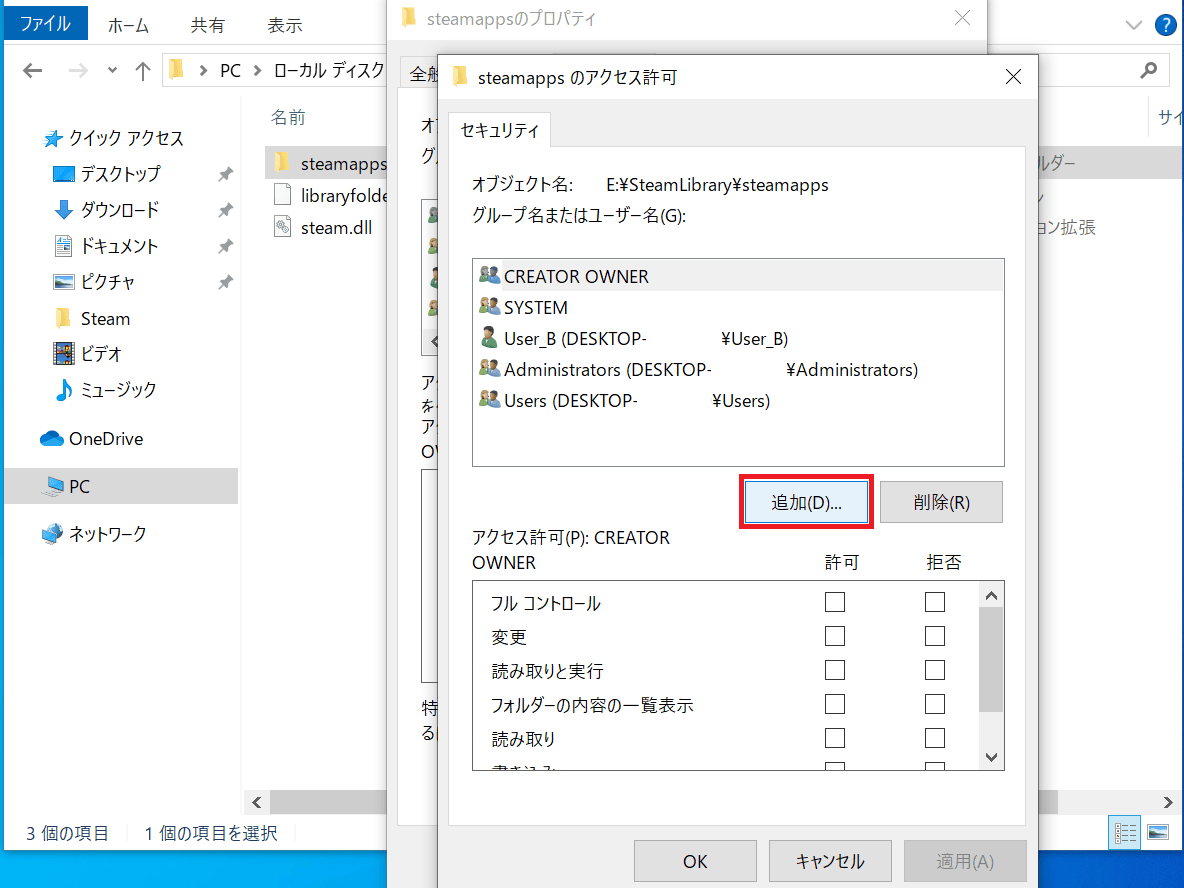Click the pin icon beside ドキュメント

click(x=225, y=246)
